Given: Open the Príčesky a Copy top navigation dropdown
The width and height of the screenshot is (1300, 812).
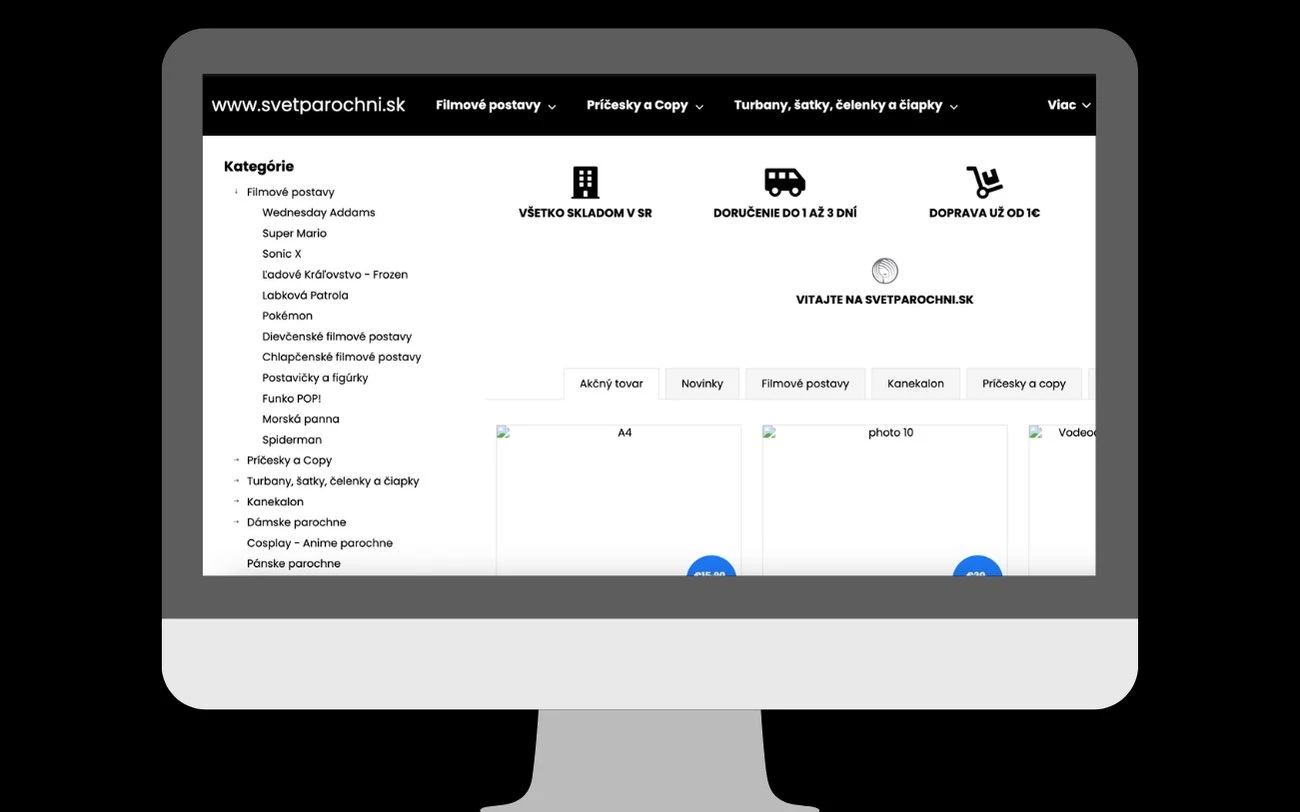Looking at the screenshot, I should coord(645,105).
